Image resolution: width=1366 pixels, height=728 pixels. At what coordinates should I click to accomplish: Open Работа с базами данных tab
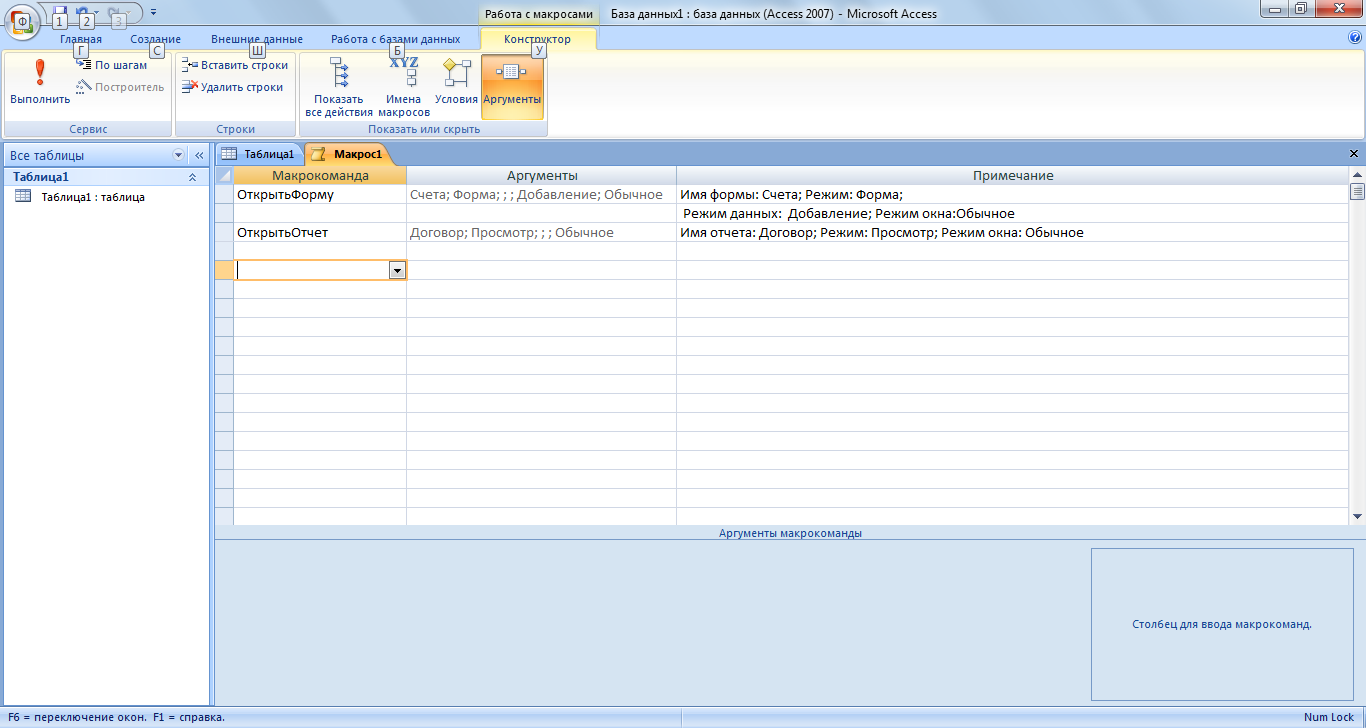click(x=396, y=39)
